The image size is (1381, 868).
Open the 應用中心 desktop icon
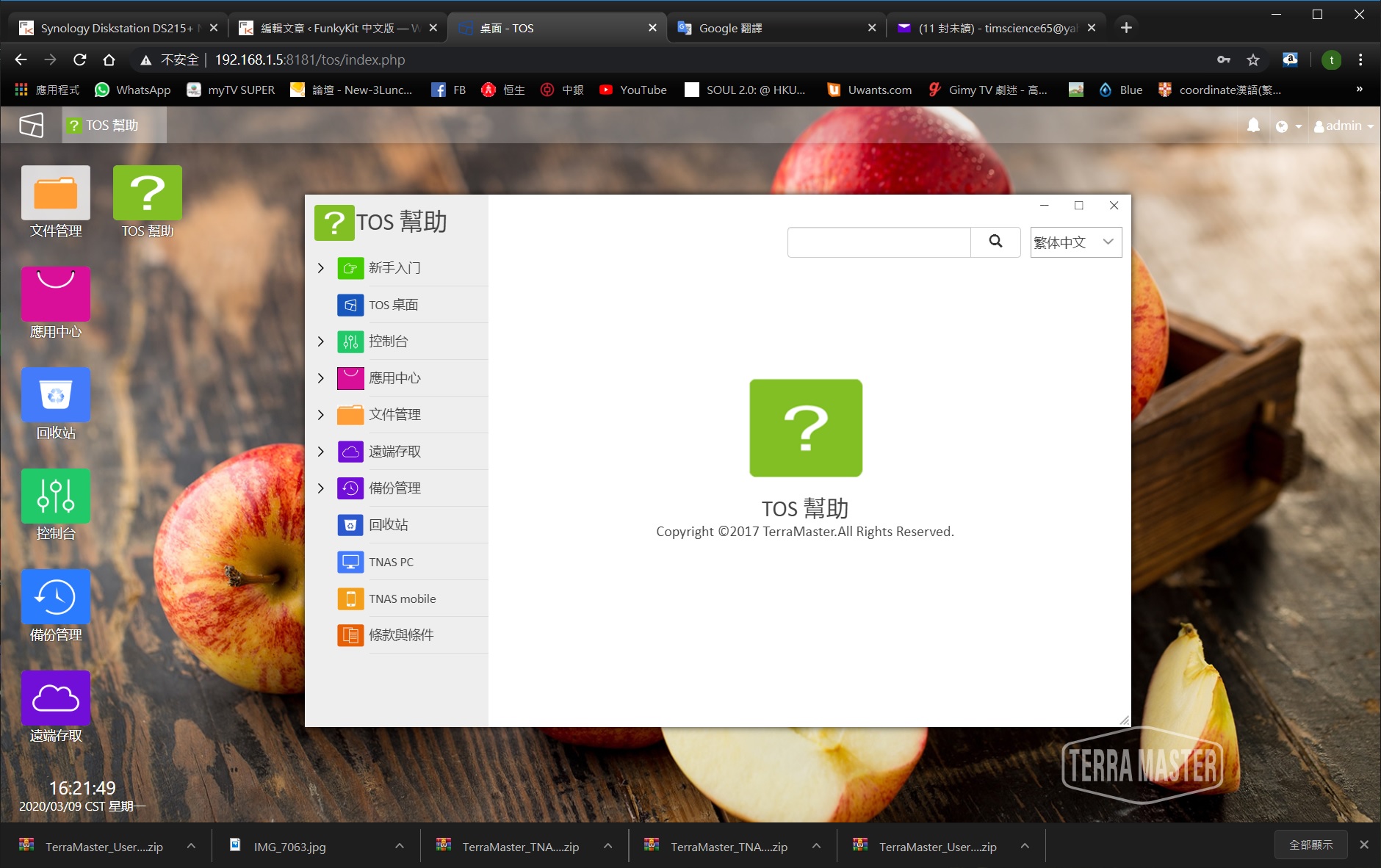click(x=56, y=294)
